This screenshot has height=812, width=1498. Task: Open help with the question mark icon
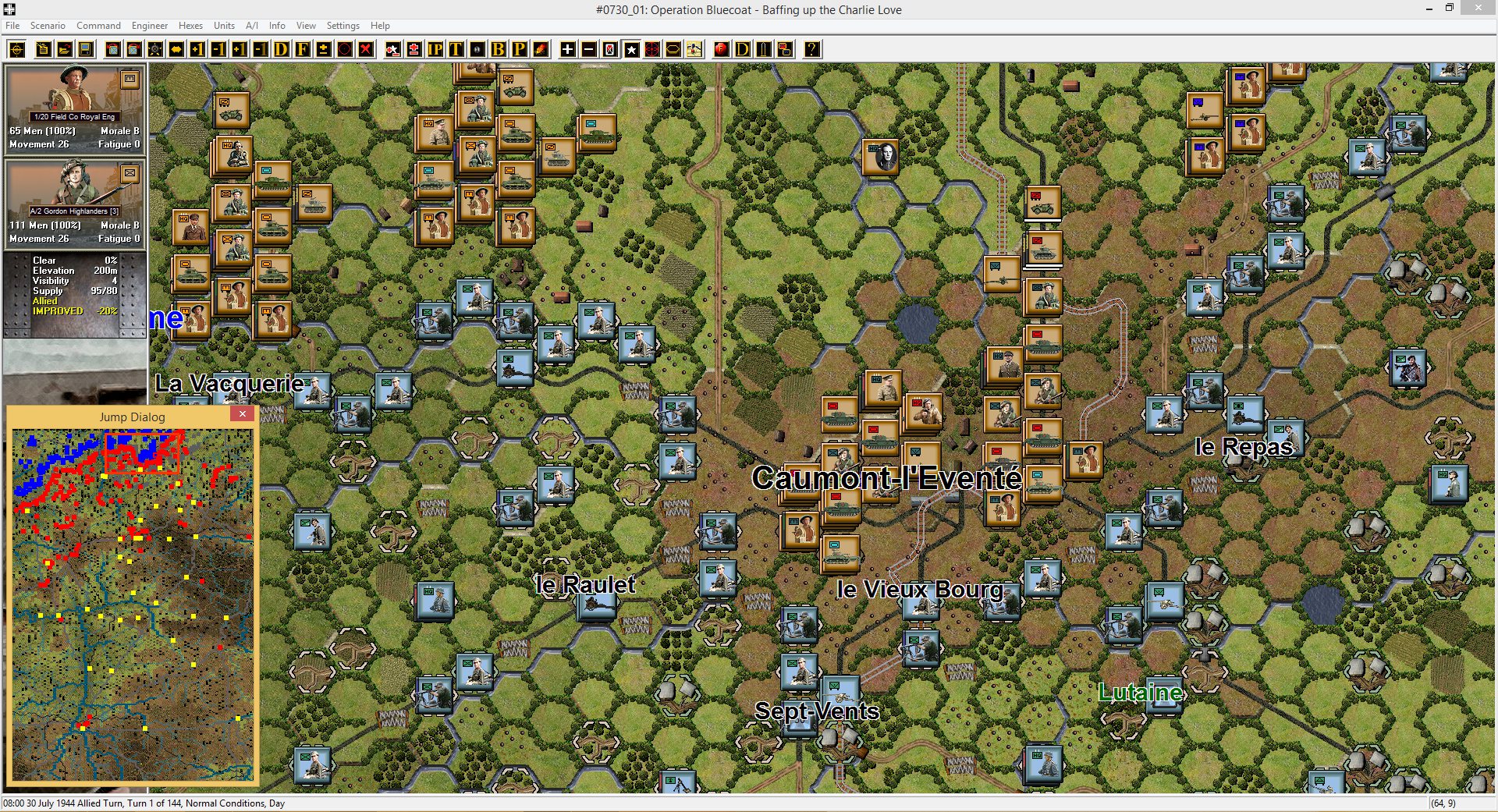tap(811, 50)
